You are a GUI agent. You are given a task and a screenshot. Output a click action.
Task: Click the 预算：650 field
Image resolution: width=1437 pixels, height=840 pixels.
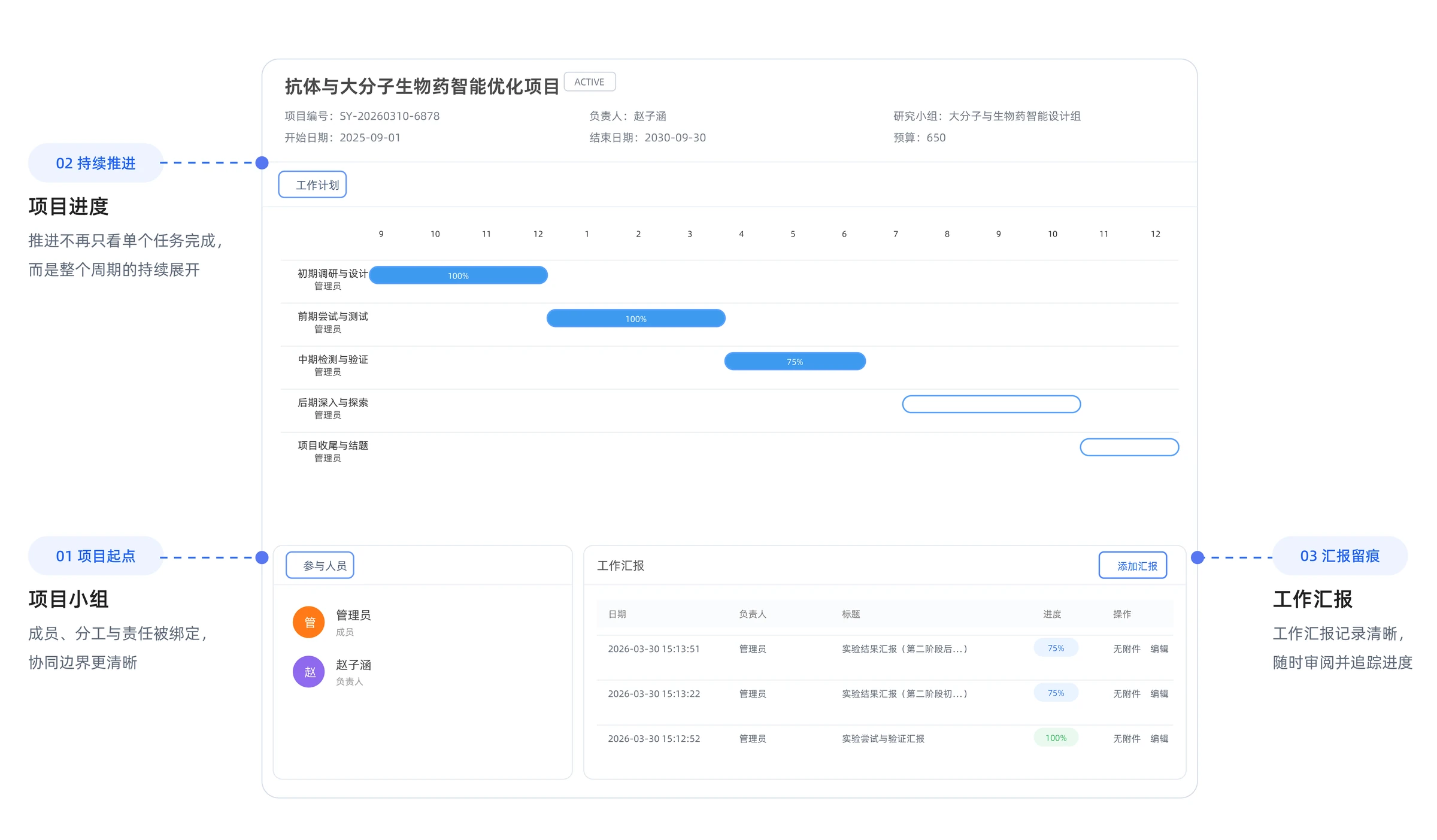(x=920, y=138)
